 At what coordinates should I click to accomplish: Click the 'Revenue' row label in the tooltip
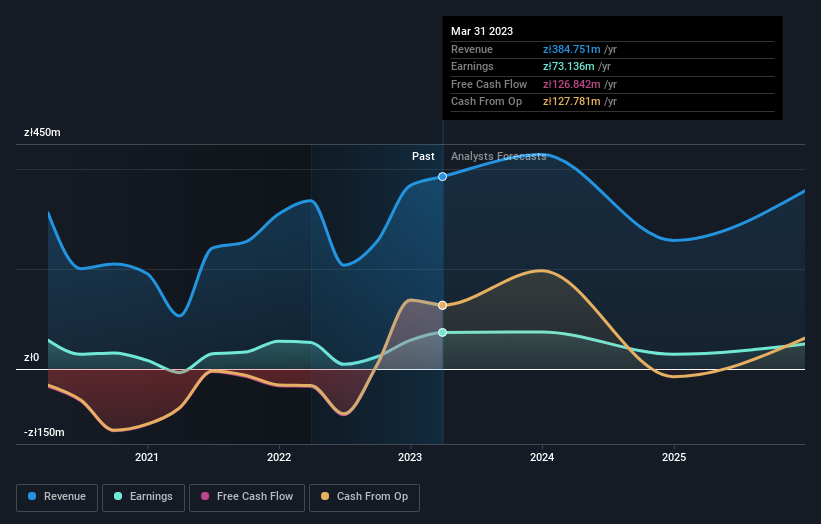(x=472, y=49)
